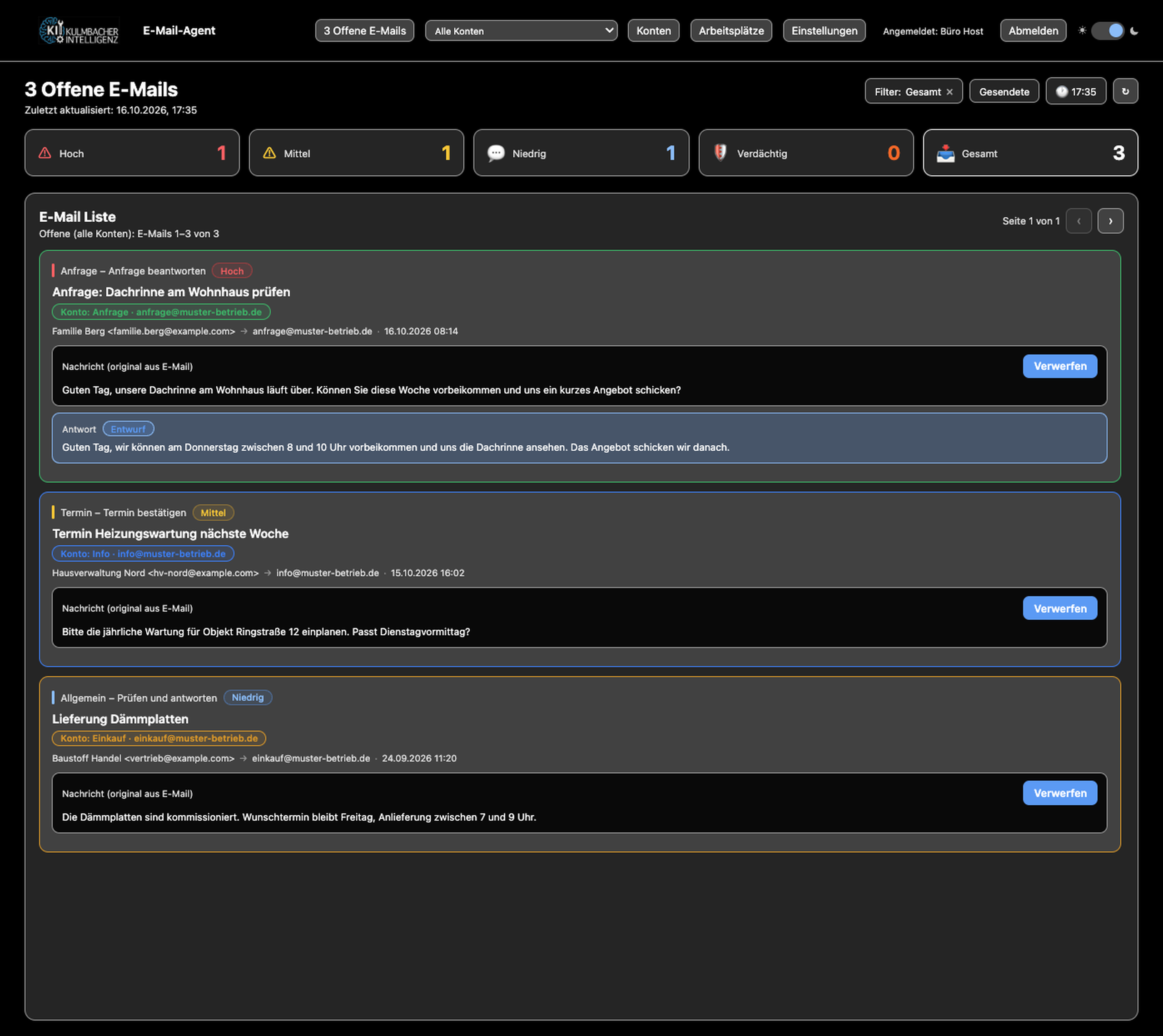Click the yellow warning triangle on Mittel card
1163x1036 pixels.
[x=269, y=153]
